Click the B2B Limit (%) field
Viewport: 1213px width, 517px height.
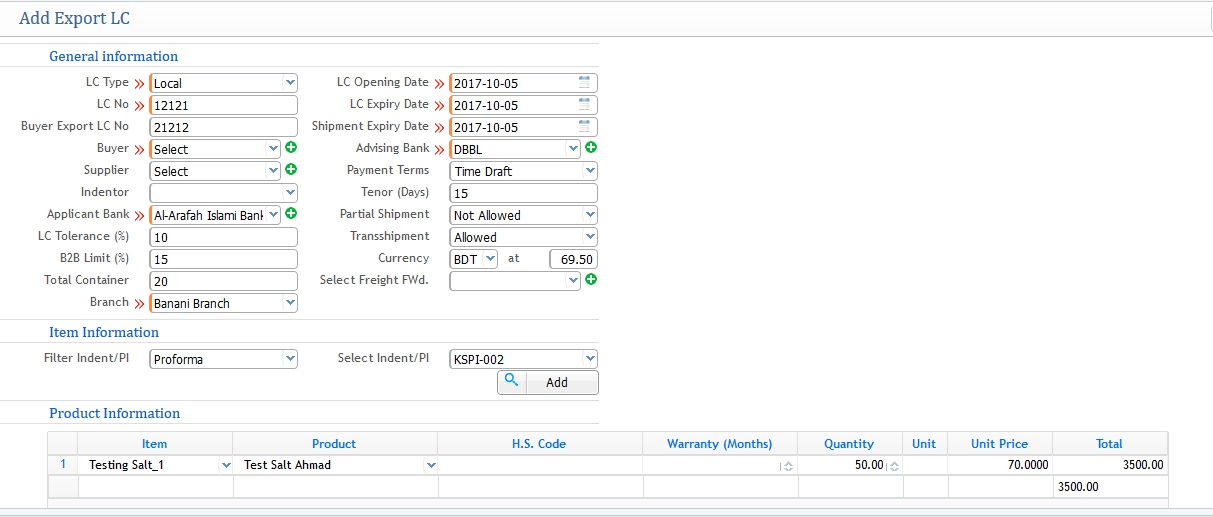point(224,259)
